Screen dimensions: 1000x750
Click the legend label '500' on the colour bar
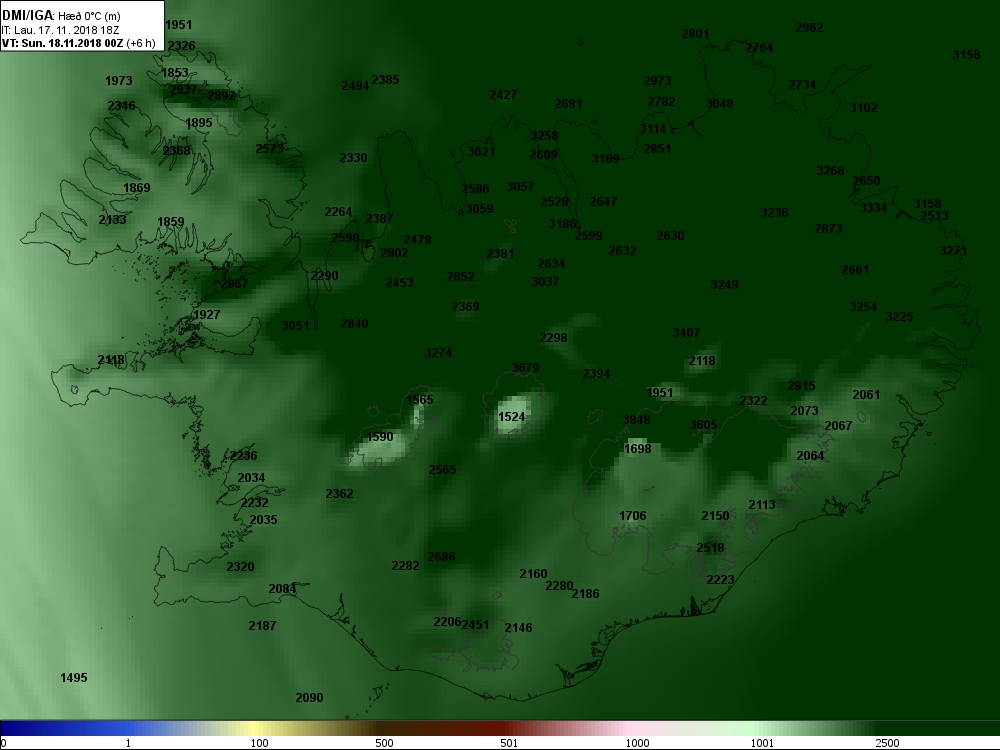pos(384,743)
